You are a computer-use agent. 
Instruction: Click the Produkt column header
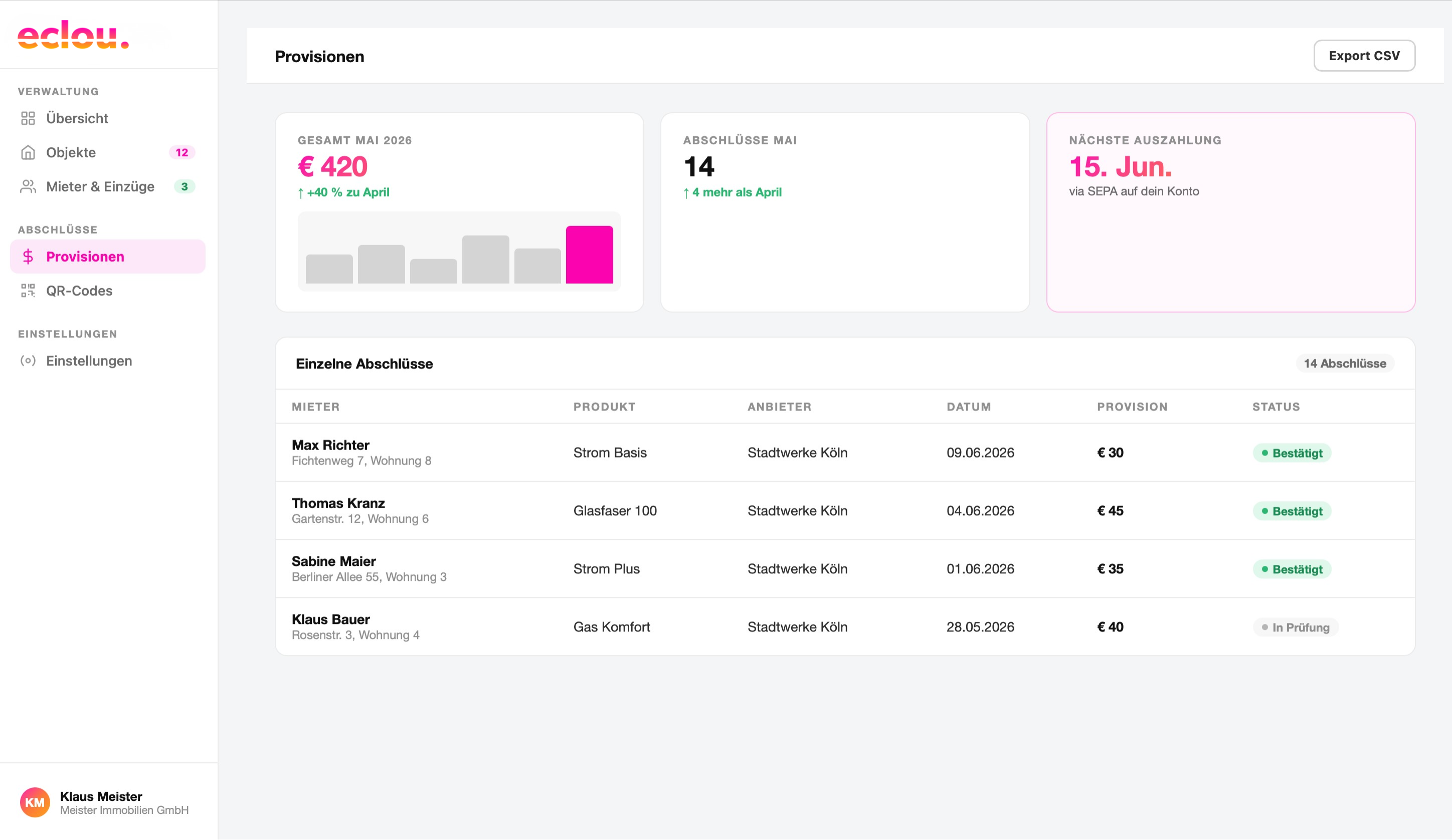(x=605, y=407)
